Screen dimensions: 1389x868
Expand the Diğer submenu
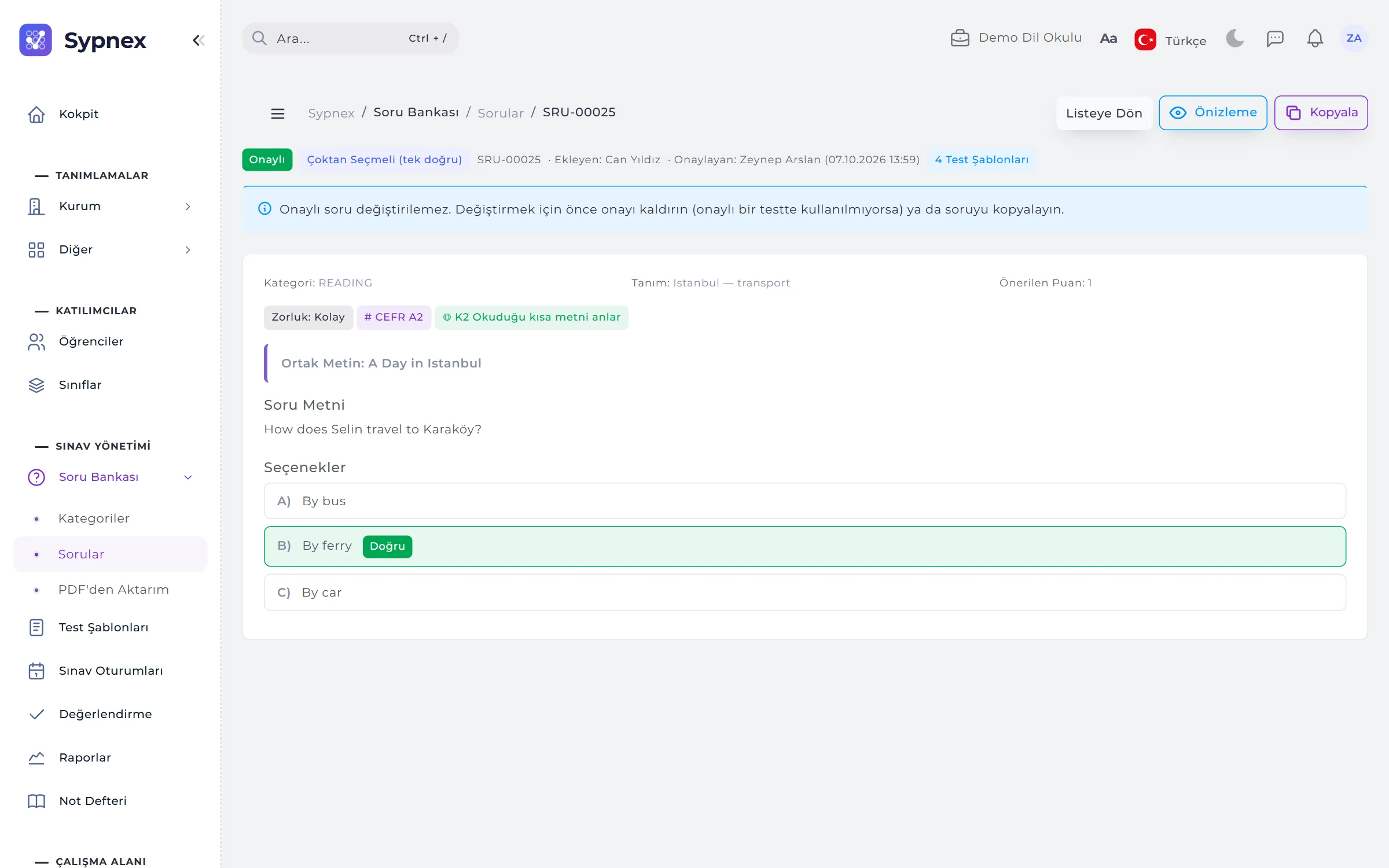click(x=110, y=249)
